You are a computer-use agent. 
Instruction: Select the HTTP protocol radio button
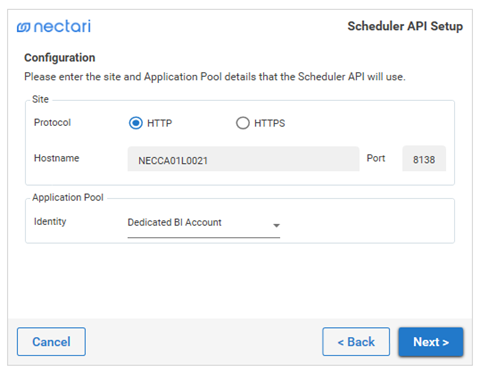[136, 123]
